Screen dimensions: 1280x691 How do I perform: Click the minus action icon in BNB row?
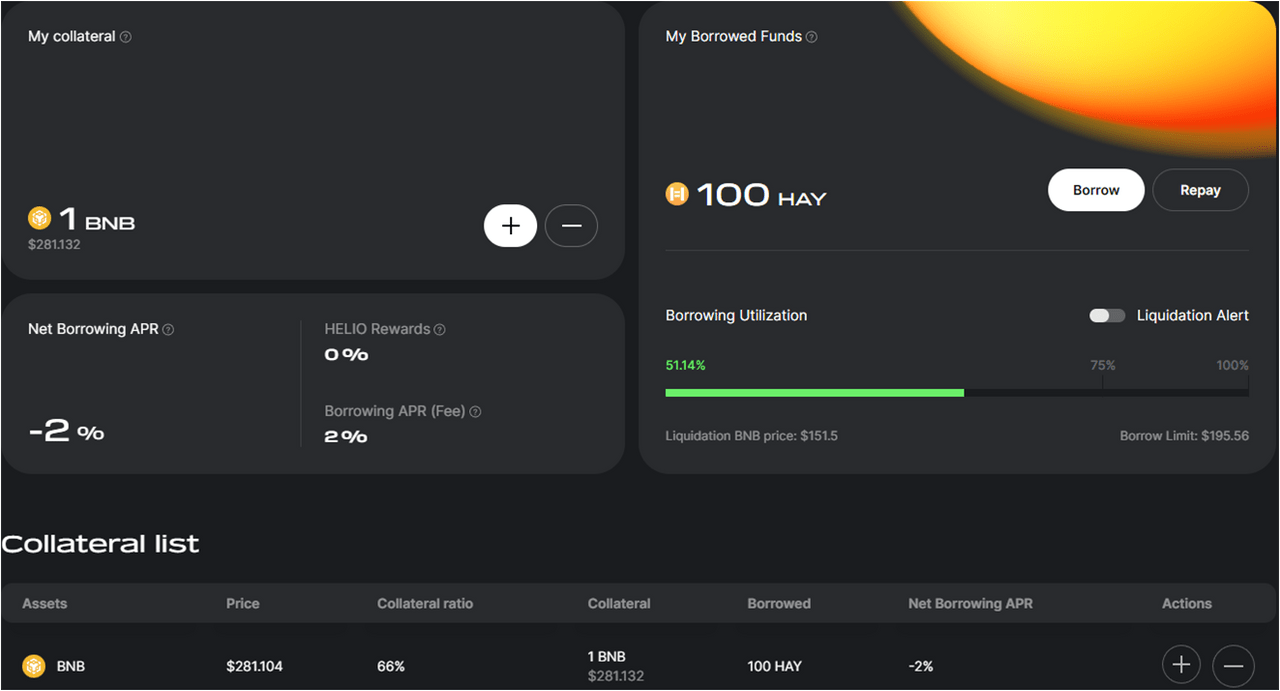pos(1233,665)
